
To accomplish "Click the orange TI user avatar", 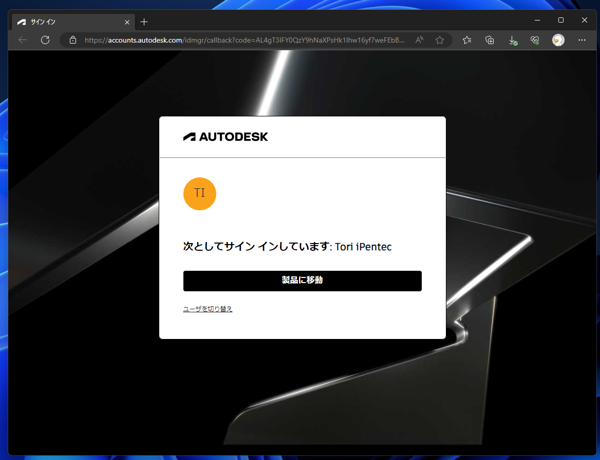I will pos(200,194).
